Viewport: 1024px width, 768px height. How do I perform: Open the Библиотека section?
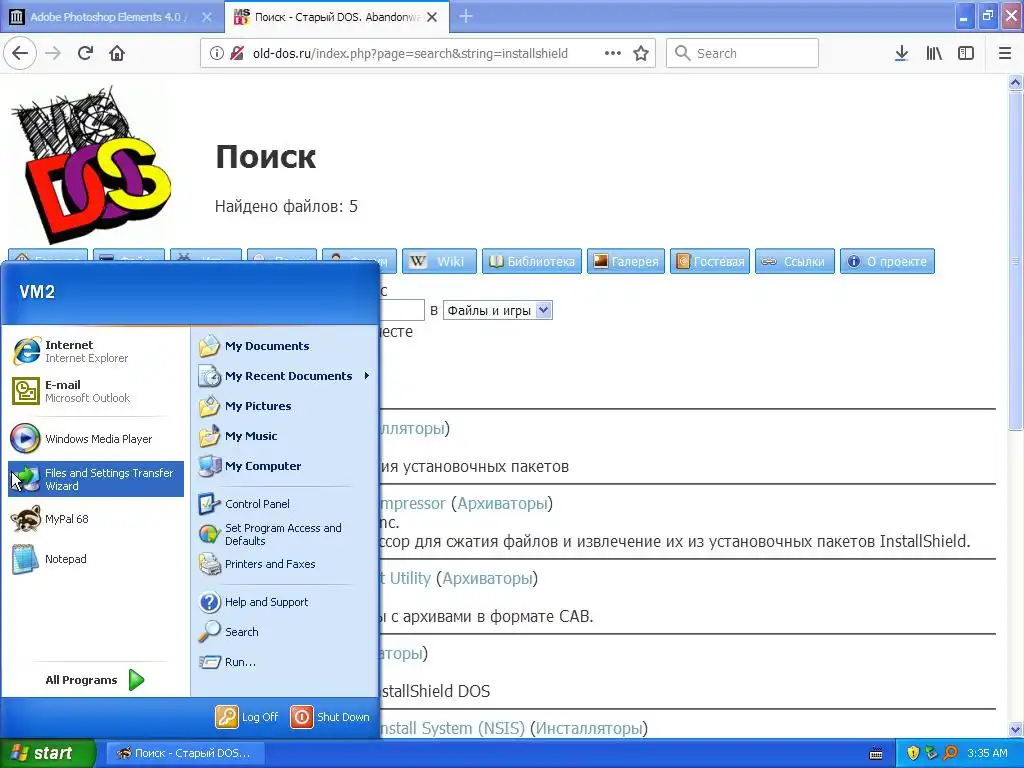pos(532,261)
